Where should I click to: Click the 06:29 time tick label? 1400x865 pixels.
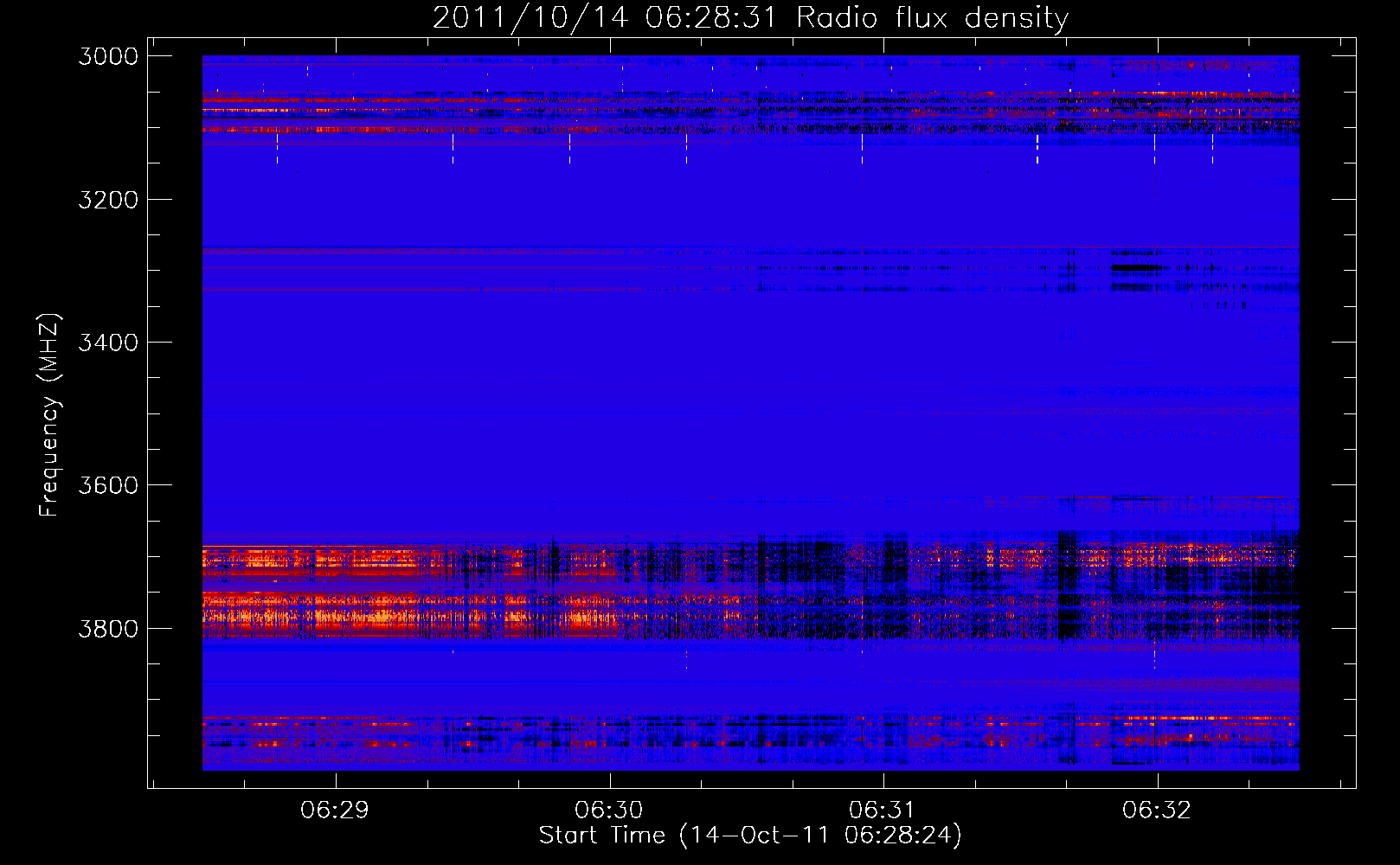pos(335,811)
